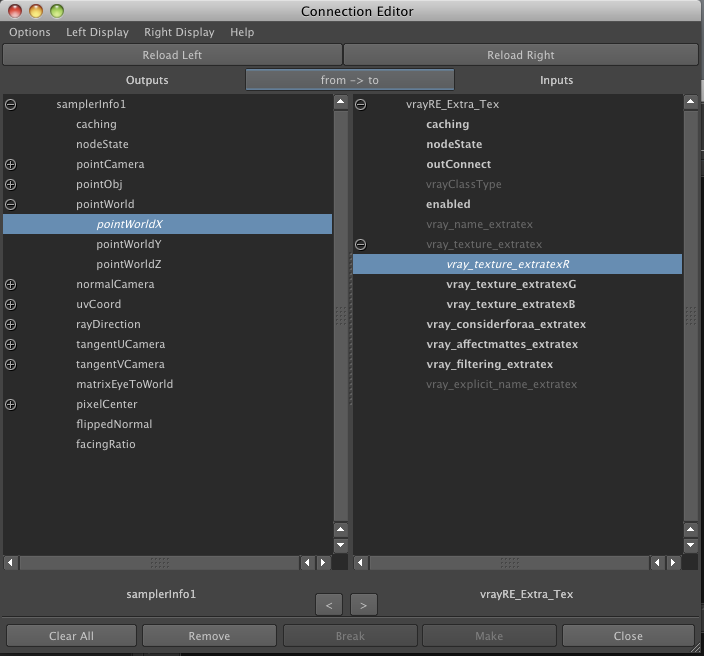This screenshot has width=704, height=656.
Task: Click the yellow minimize window button
Action: point(36,11)
